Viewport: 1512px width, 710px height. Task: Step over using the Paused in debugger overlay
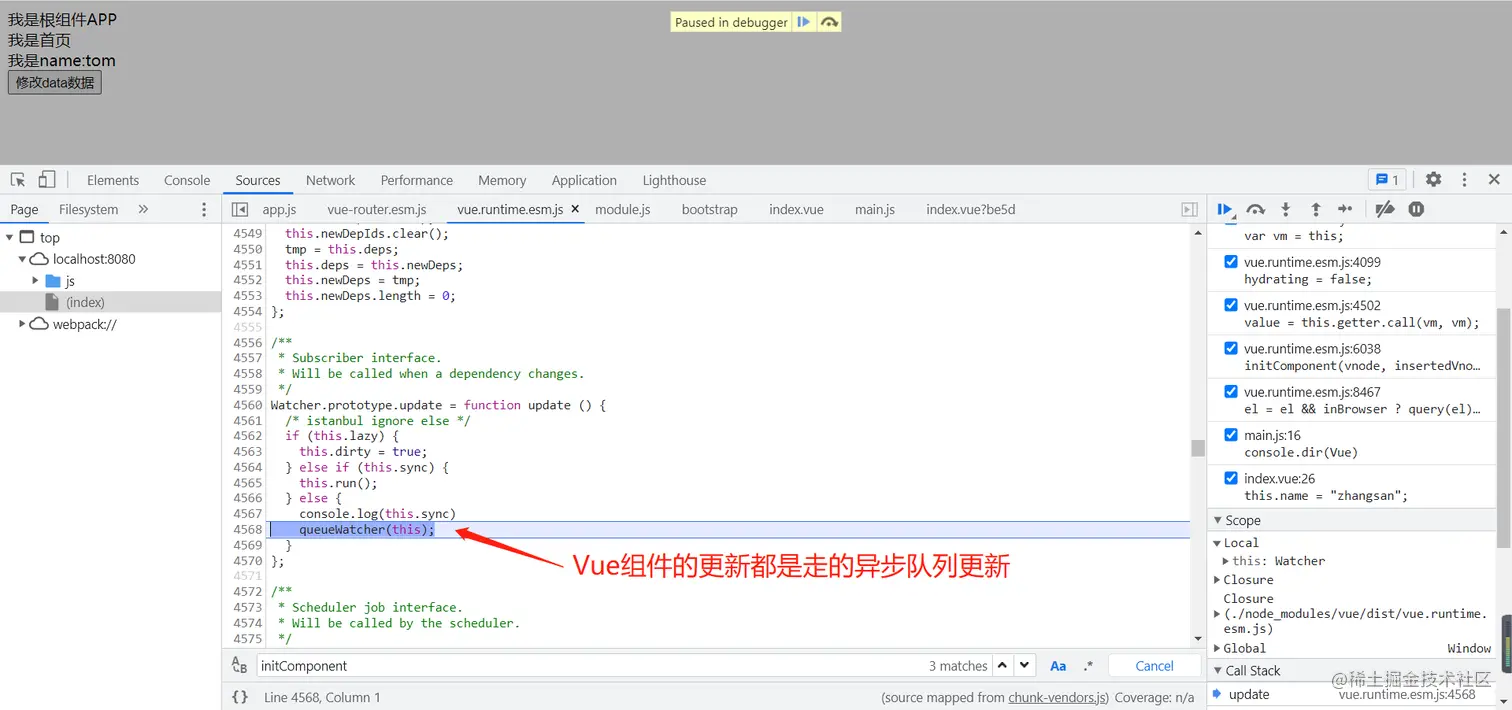pyautogui.click(x=829, y=22)
